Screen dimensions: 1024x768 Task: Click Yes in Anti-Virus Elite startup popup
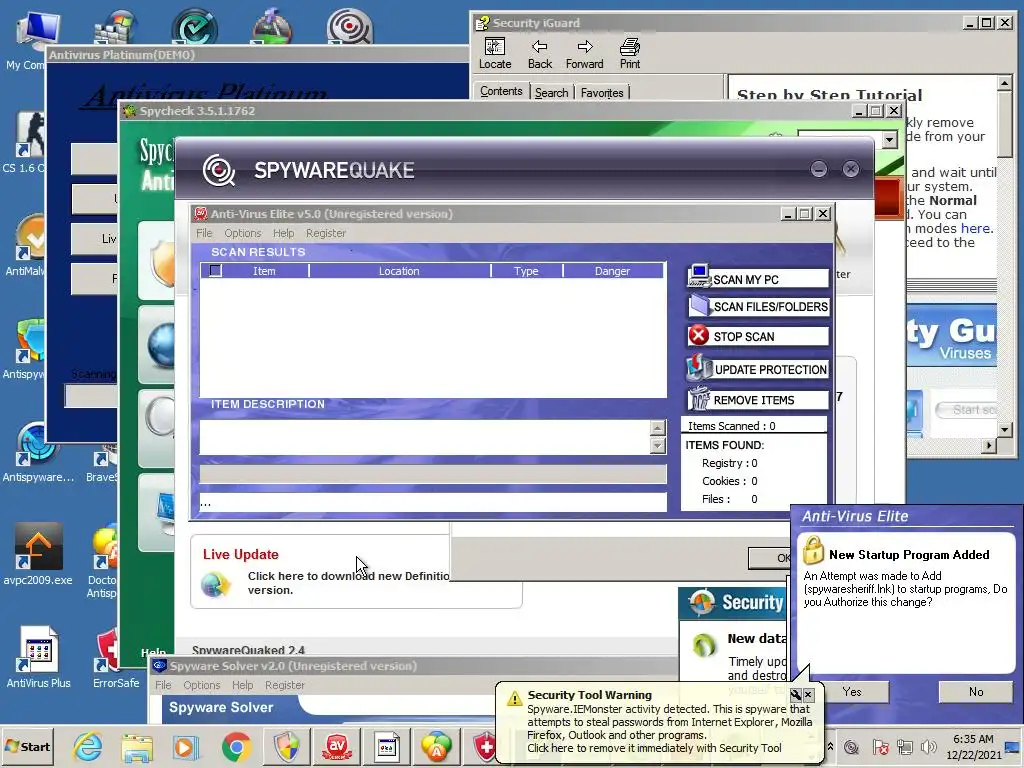pos(852,692)
